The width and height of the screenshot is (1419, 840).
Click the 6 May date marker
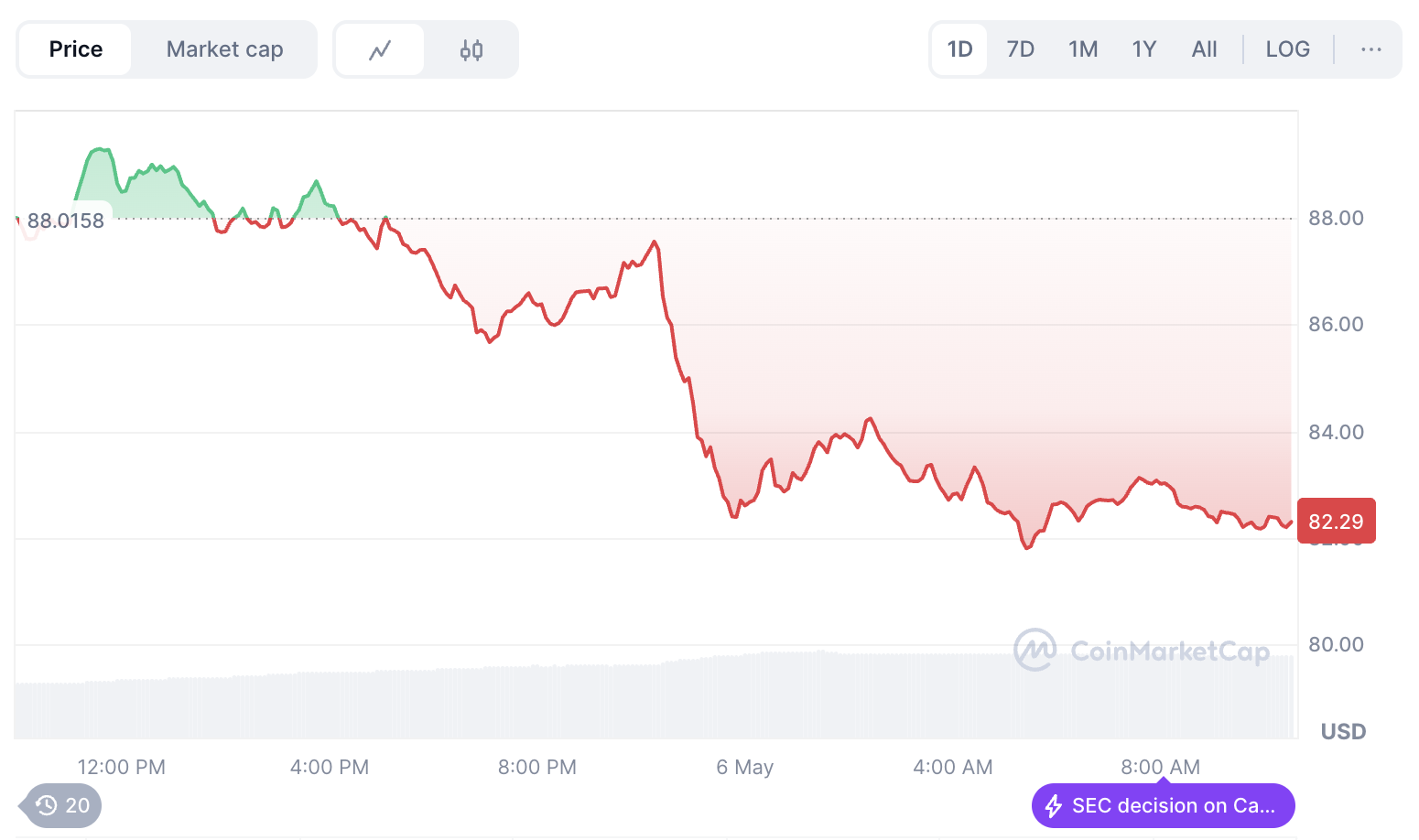744,767
